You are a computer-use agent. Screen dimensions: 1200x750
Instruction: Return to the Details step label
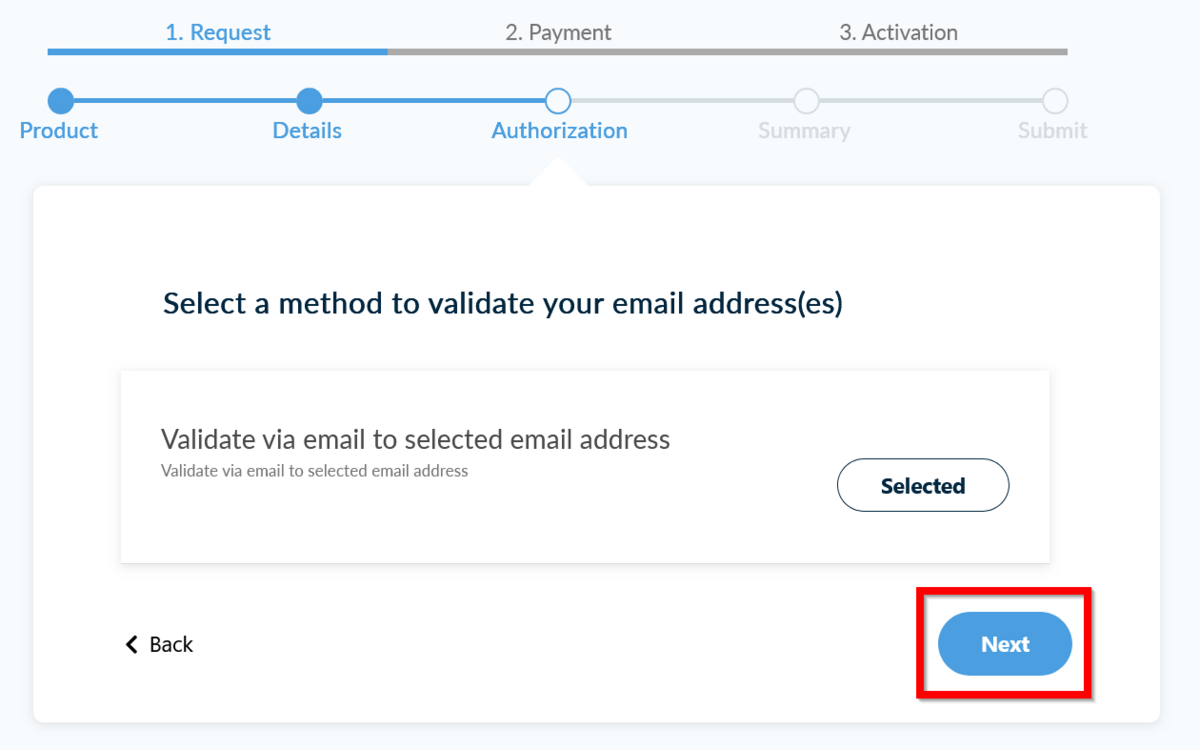[x=307, y=131]
